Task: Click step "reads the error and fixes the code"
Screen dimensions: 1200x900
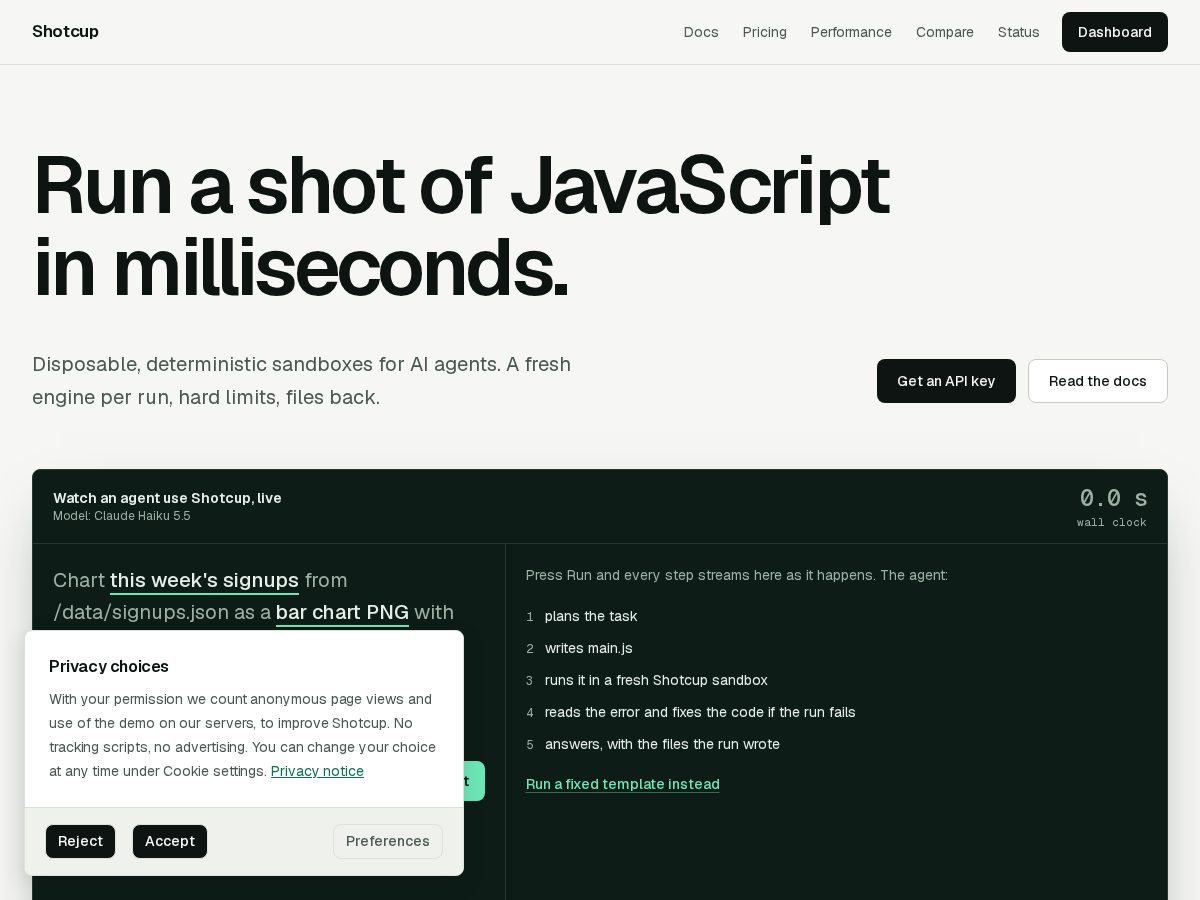Action: [x=700, y=712]
